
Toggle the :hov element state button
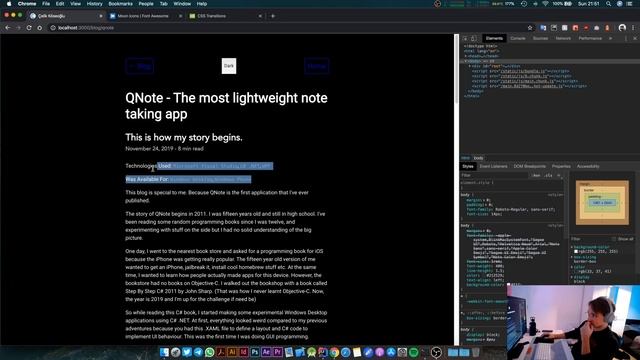536,175
